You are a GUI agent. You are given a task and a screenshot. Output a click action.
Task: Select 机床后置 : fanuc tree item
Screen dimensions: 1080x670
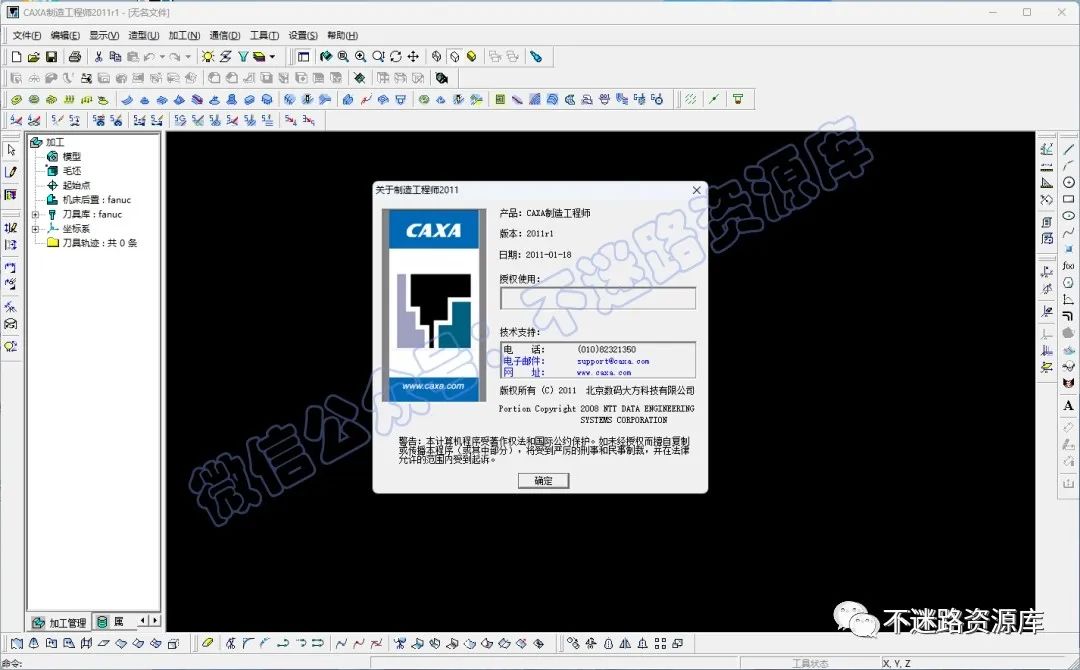(96, 200)
